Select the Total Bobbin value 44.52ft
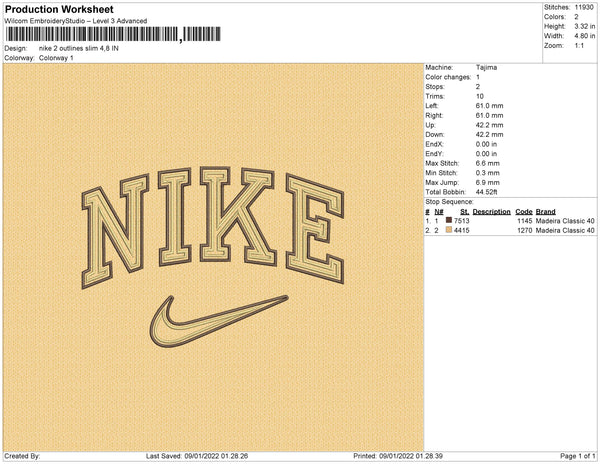 [486, 192]
